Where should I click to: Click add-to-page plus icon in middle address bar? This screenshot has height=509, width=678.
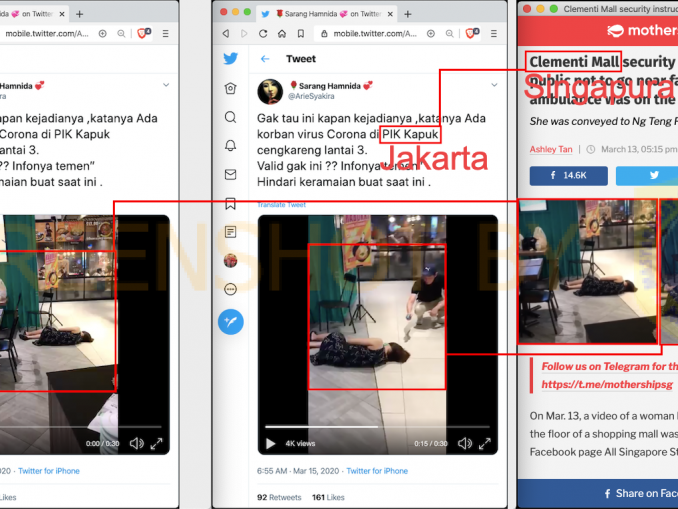click(x=431, y=33)
